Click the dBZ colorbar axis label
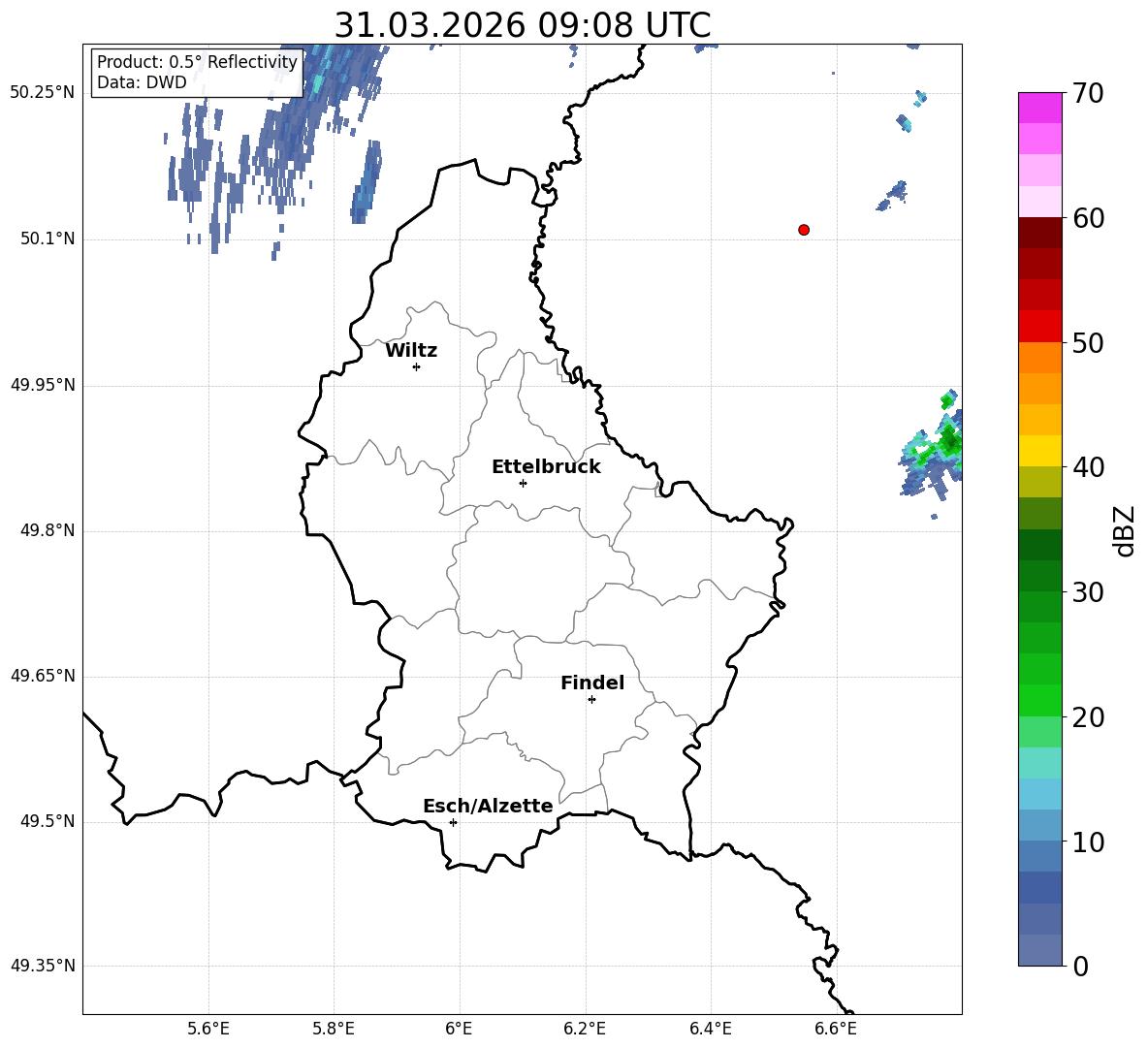1148x1048 pixels. [x=1123, y=530]
